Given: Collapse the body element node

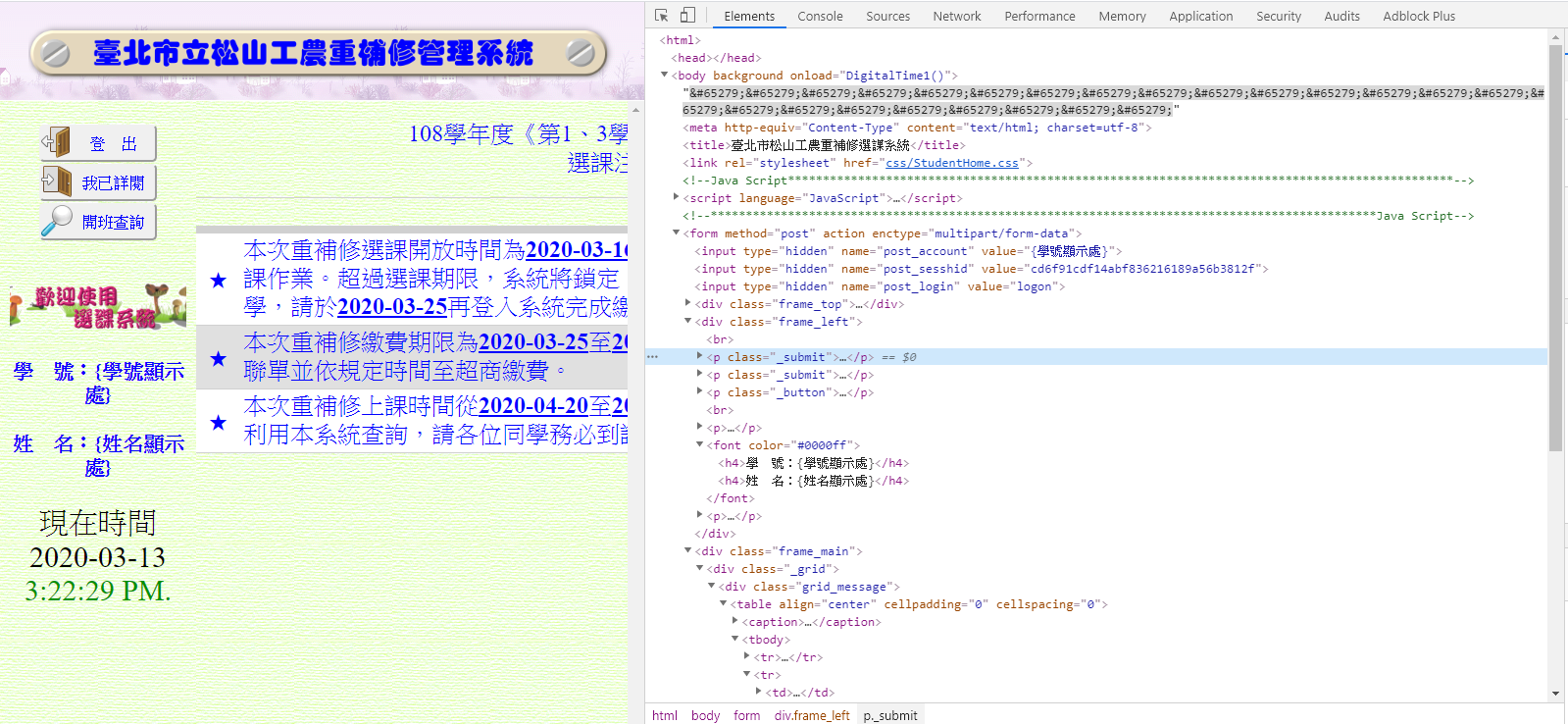Looking at the screenshot, I should (x=664, y=75).
